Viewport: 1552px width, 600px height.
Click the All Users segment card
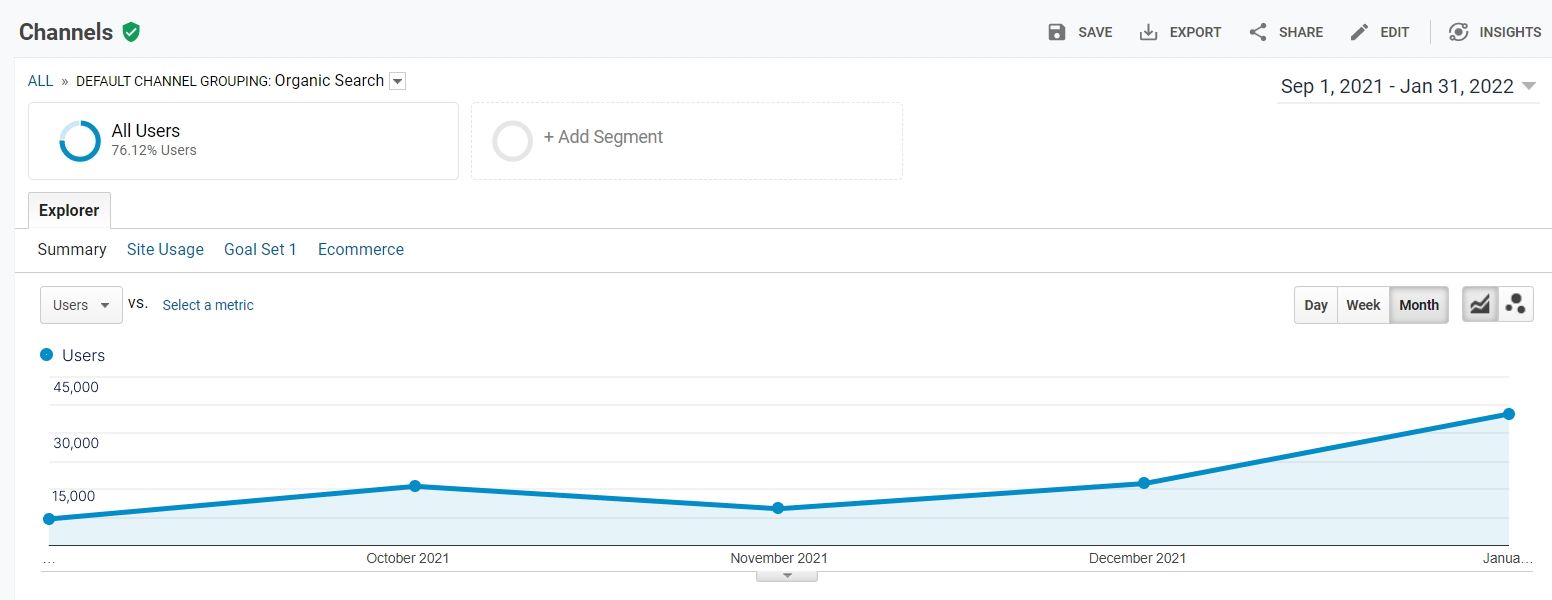[x=243, y=141]
